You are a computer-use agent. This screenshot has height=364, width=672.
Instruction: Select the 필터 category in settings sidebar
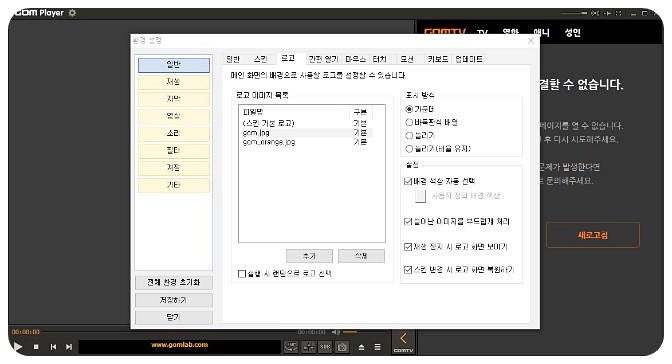pos(174,150)
